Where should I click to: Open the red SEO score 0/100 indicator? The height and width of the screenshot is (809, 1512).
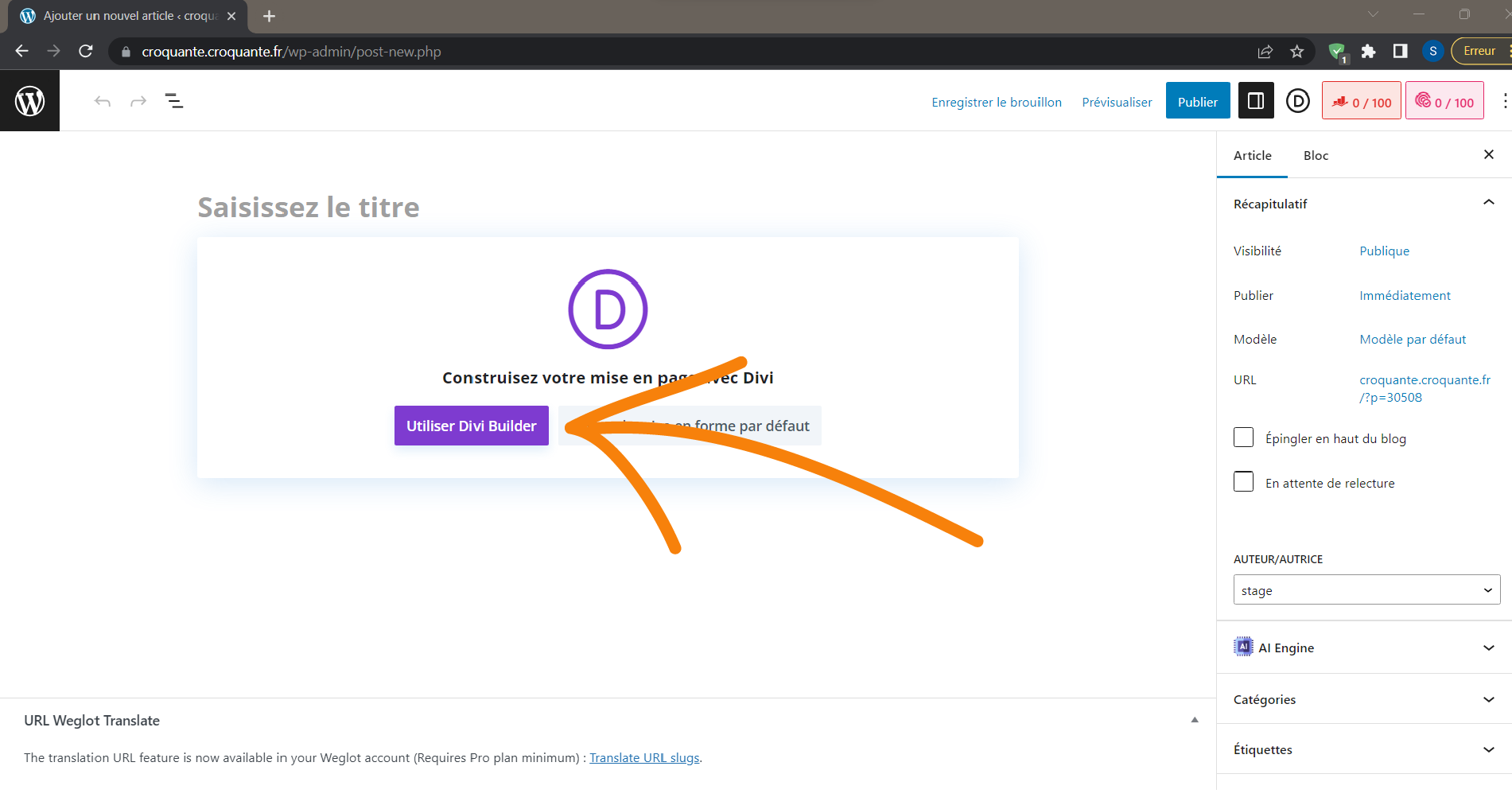point(1361,101)
